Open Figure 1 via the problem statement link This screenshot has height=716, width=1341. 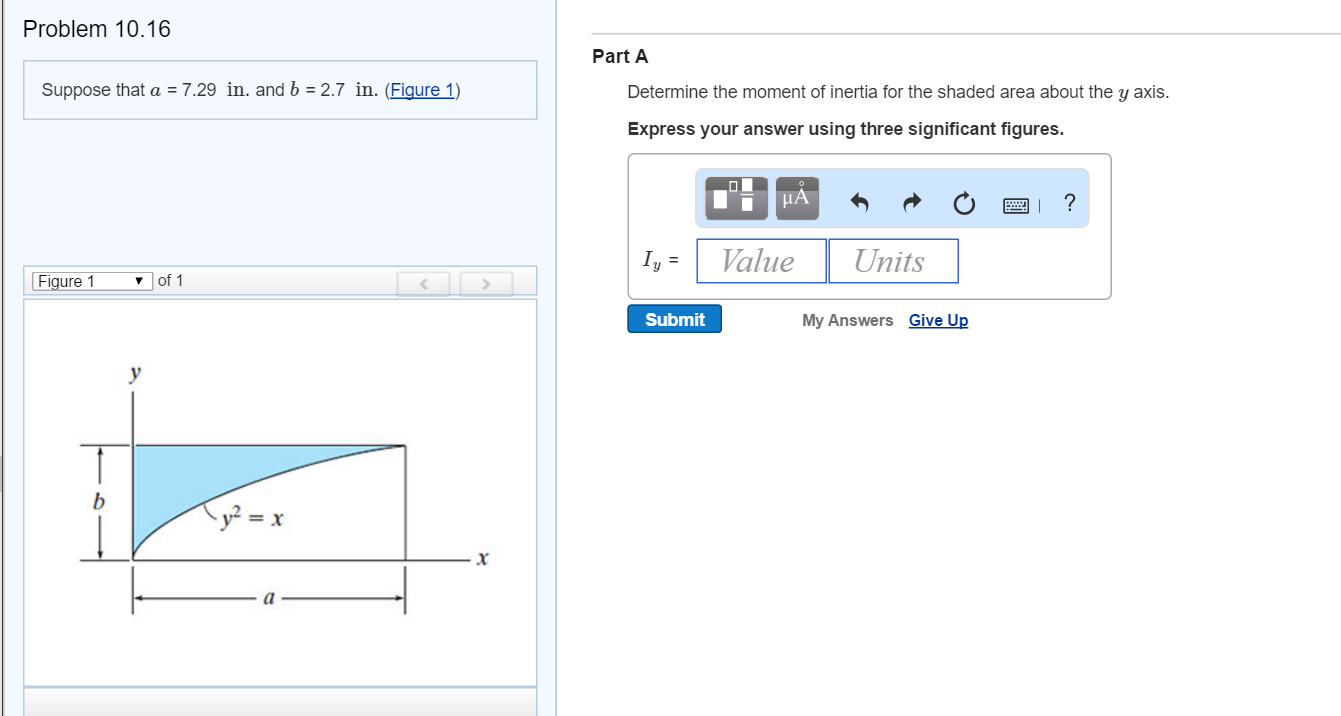(423, 90)
